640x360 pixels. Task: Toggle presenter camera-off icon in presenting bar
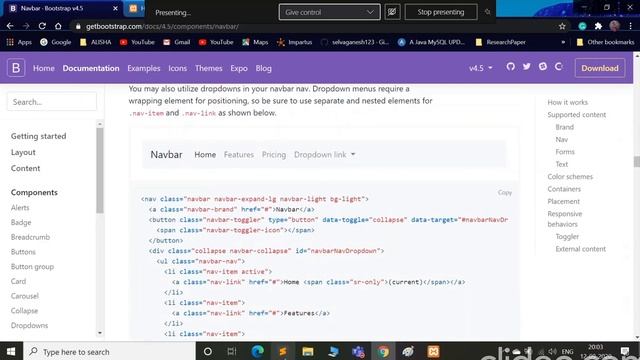pos(392,12)
